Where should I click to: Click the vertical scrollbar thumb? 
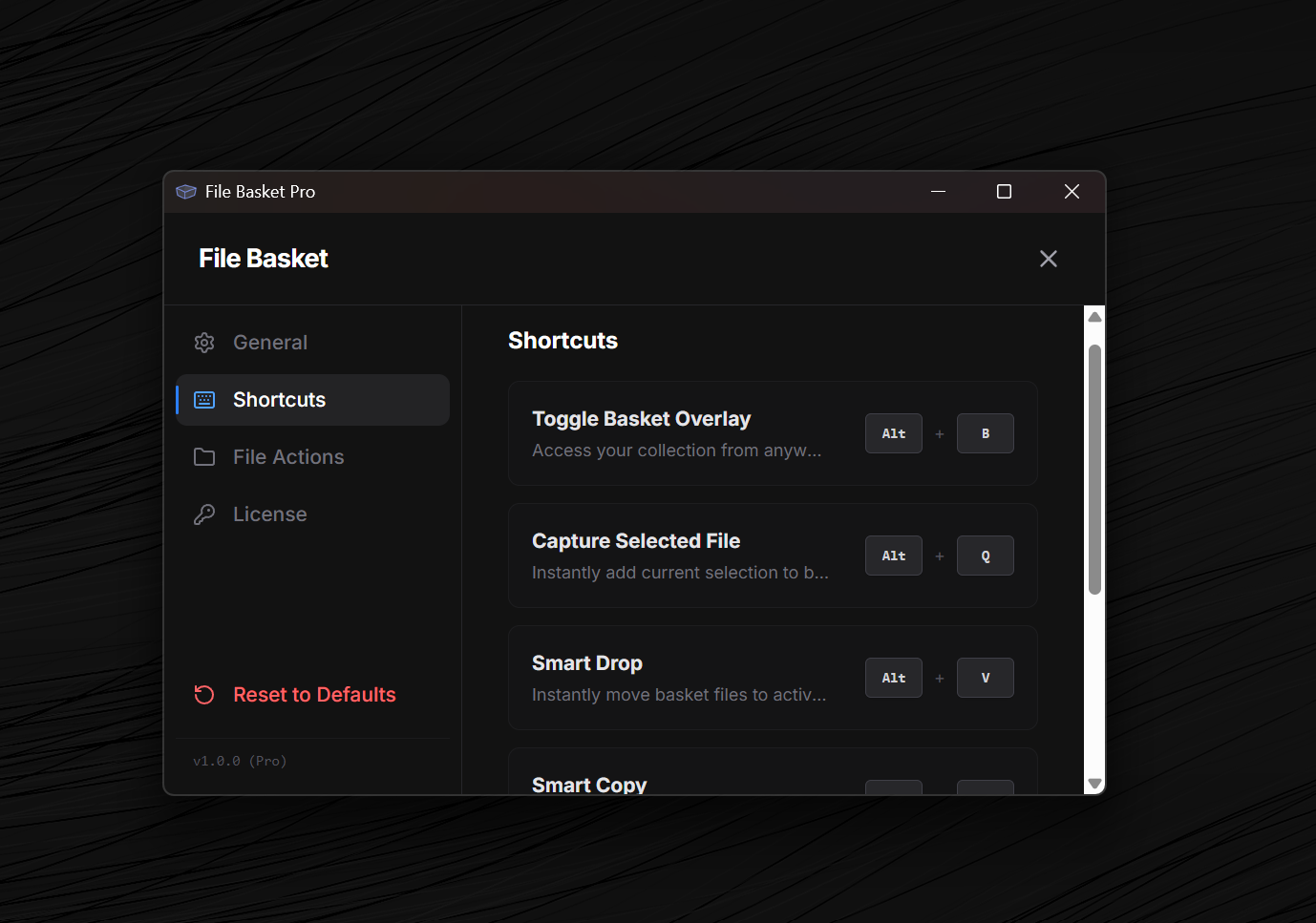point(1095,470)
